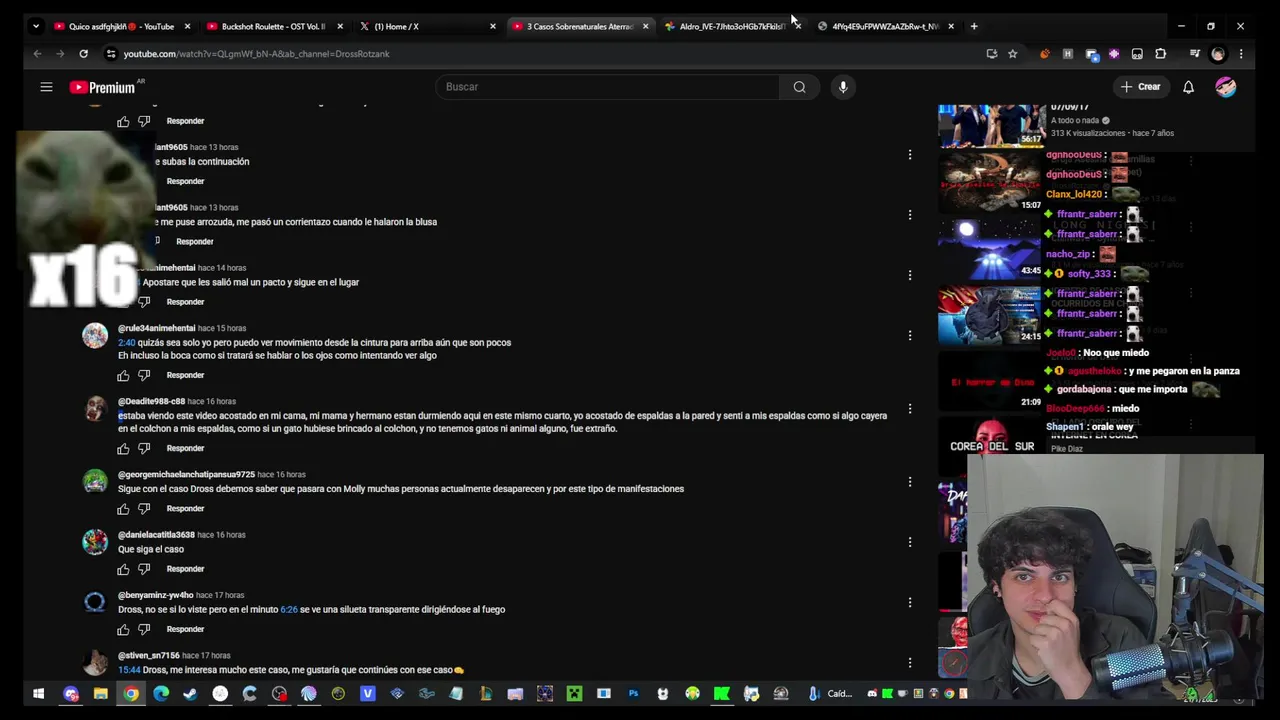This screenshot has height=720, width=1280.
Task: Switch to the 'Aldro_IVE' tab
Action: 732,26
